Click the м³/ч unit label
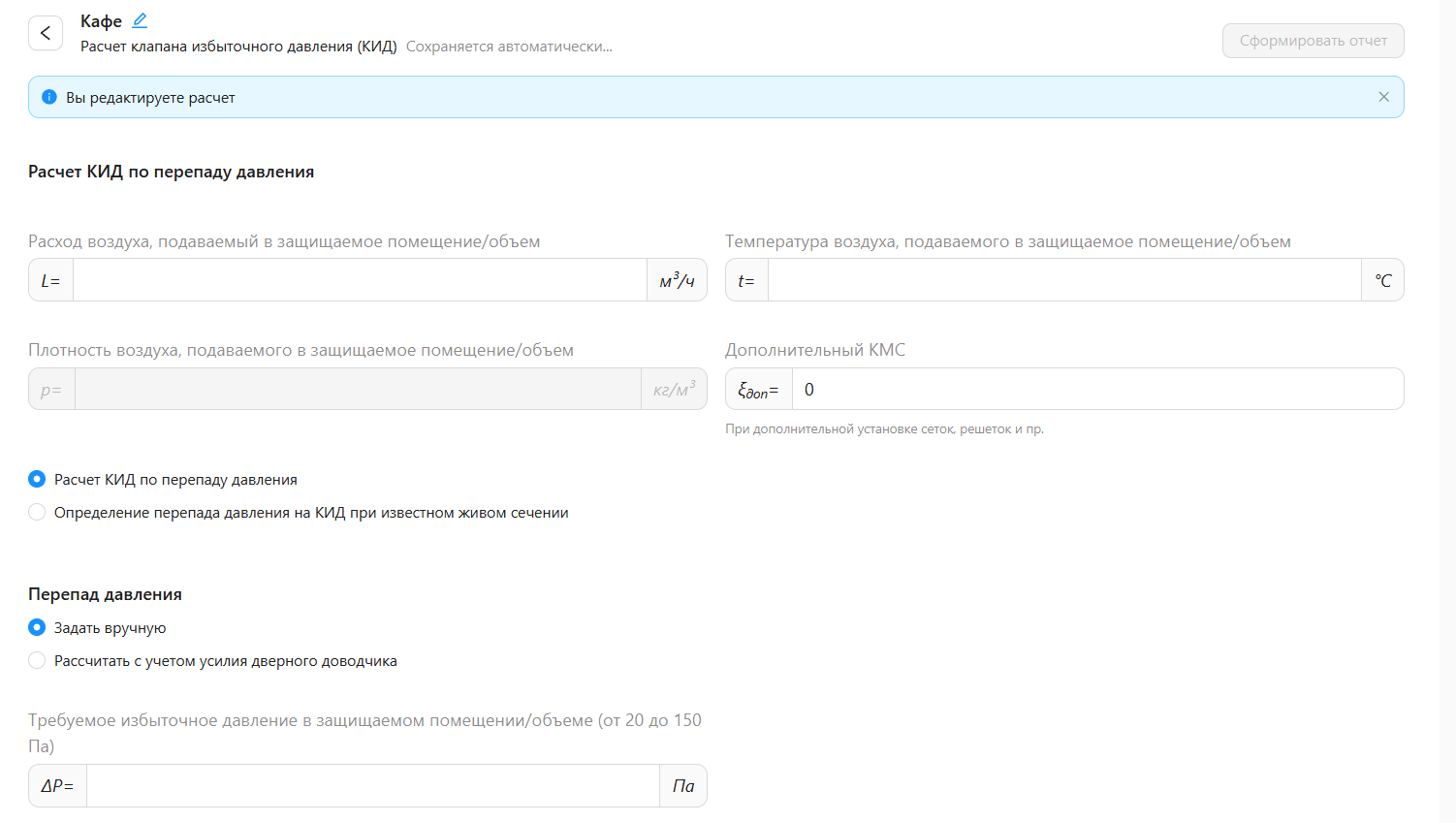 [677, 280]
